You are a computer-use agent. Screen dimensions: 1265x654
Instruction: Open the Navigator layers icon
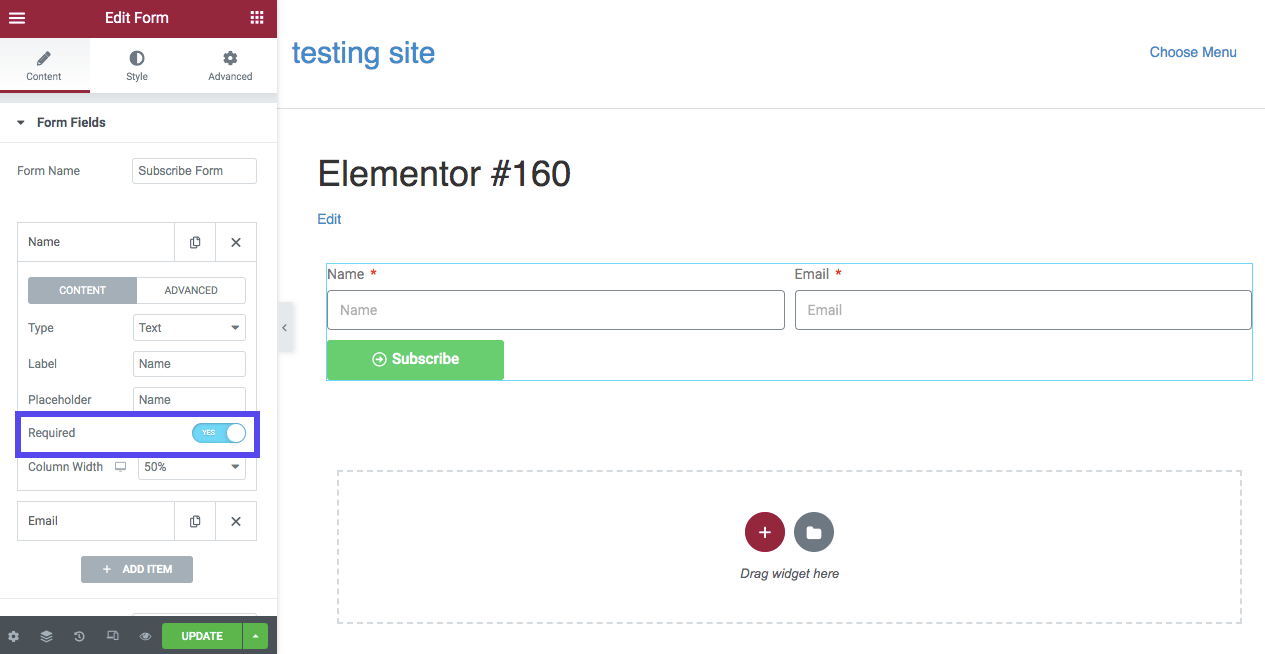(x=46, y=636)
